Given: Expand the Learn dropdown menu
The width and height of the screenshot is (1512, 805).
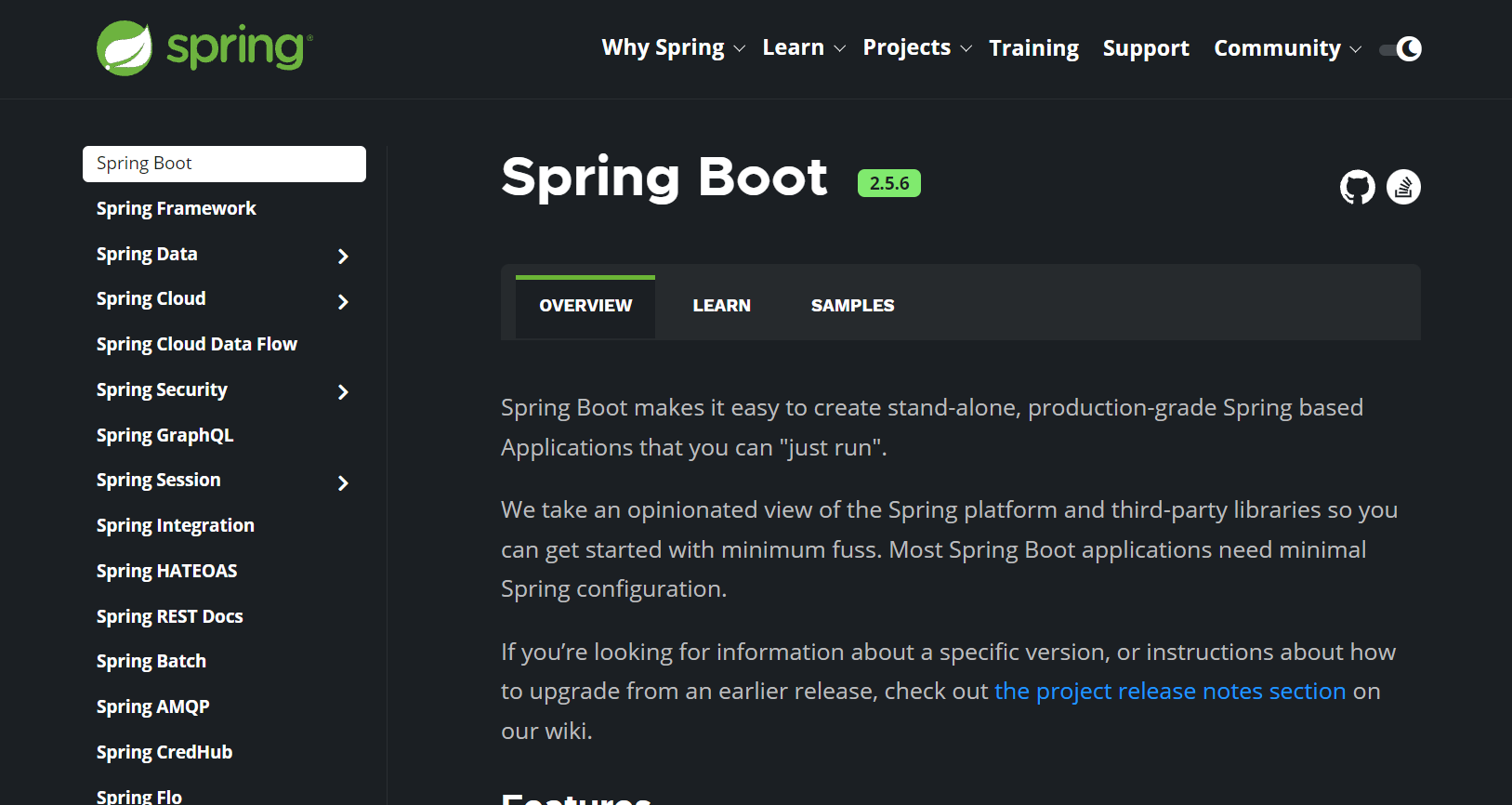Looking at the screenshot, I should point(804,47).
